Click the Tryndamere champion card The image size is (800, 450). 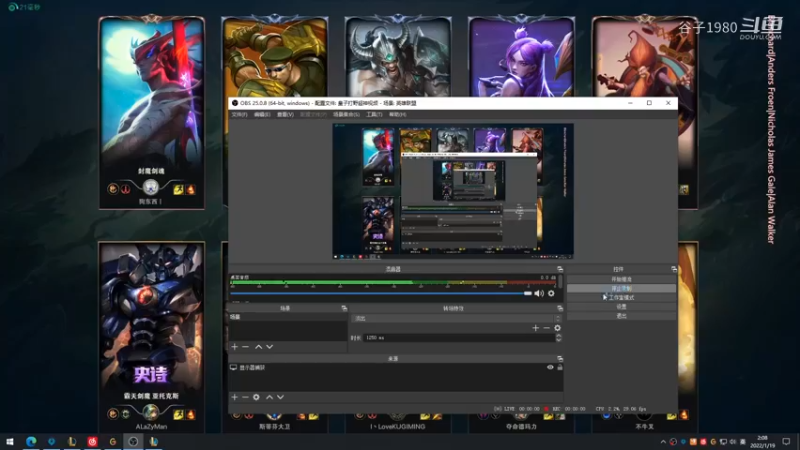[398, 56]
